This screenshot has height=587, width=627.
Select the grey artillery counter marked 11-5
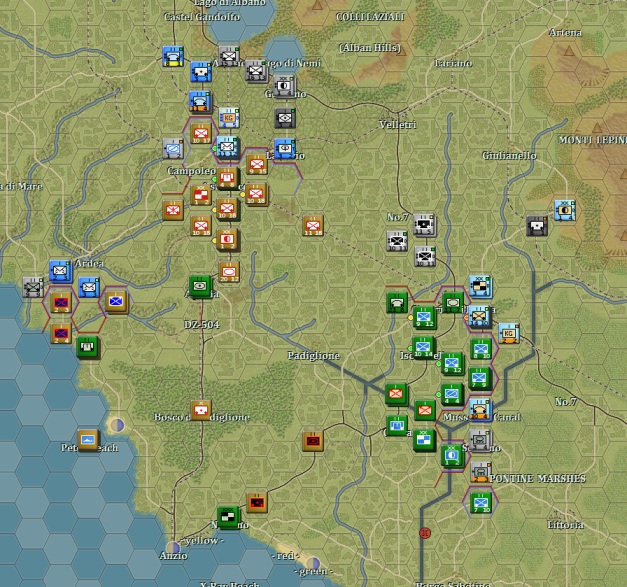click(424, 226)
